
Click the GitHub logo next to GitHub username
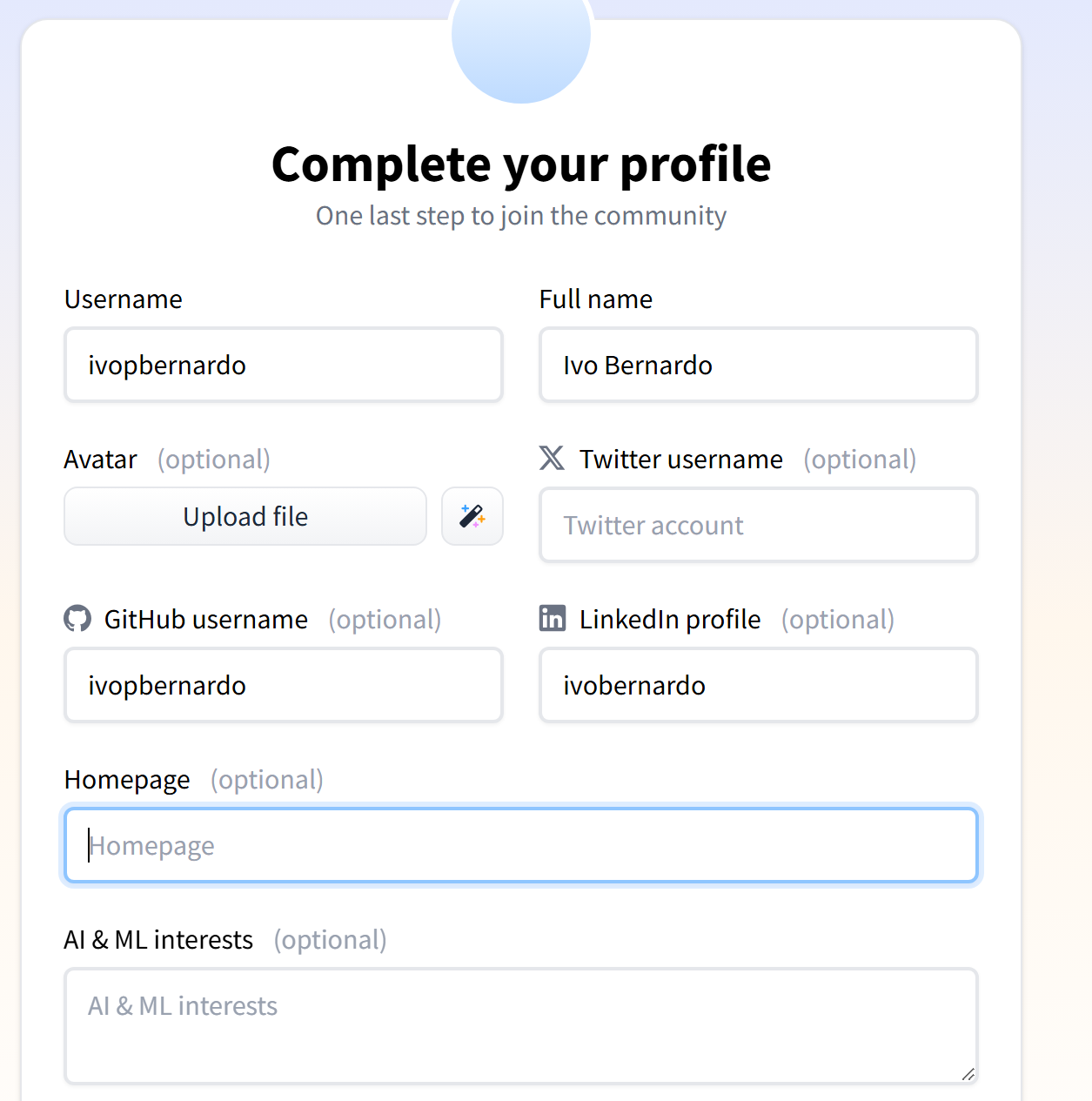pyautogui.click(x=78, y=619)
